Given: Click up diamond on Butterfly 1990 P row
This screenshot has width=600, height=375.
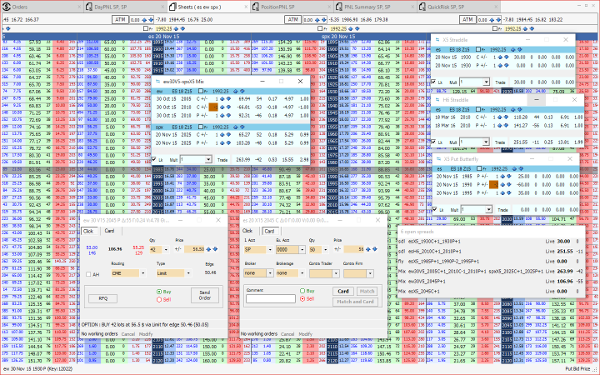Looking at the screenshot, I should coord(503,185).
